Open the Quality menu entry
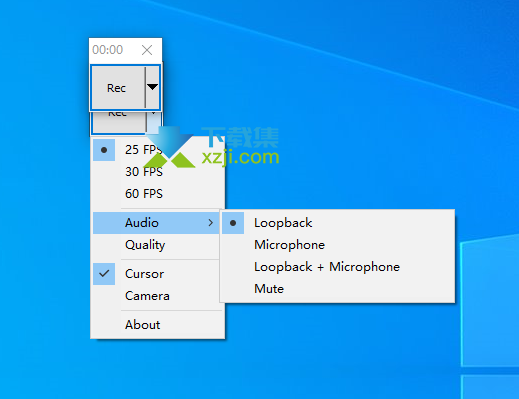 [156, 245]
